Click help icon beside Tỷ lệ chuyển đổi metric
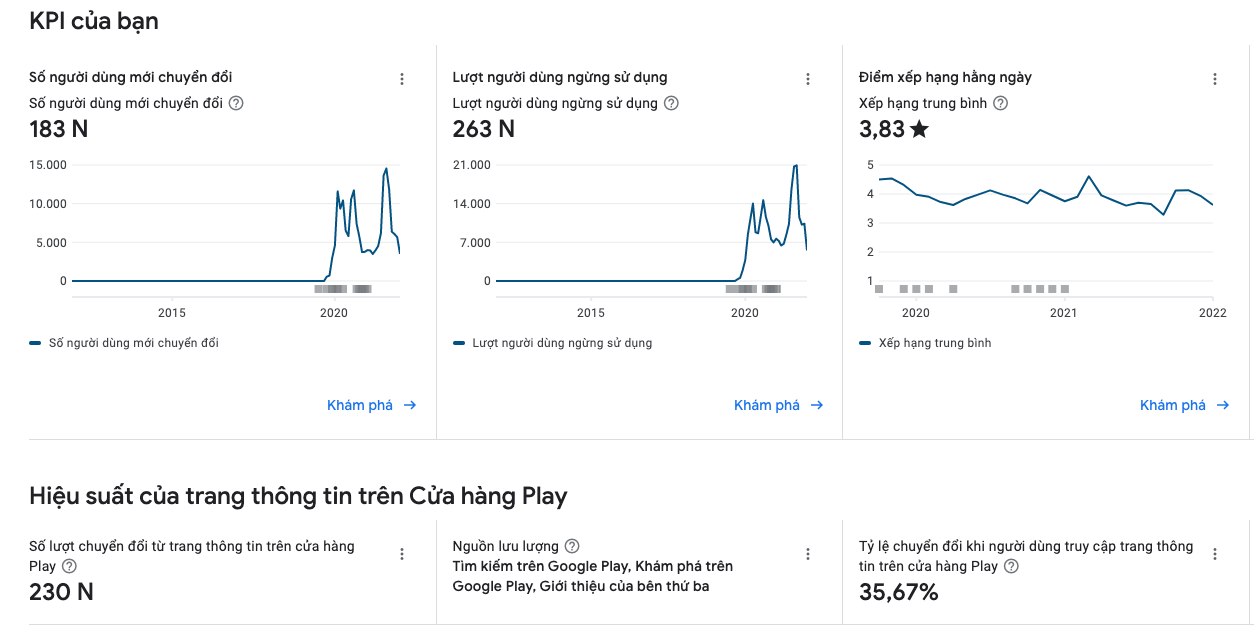 [1011, 566]
